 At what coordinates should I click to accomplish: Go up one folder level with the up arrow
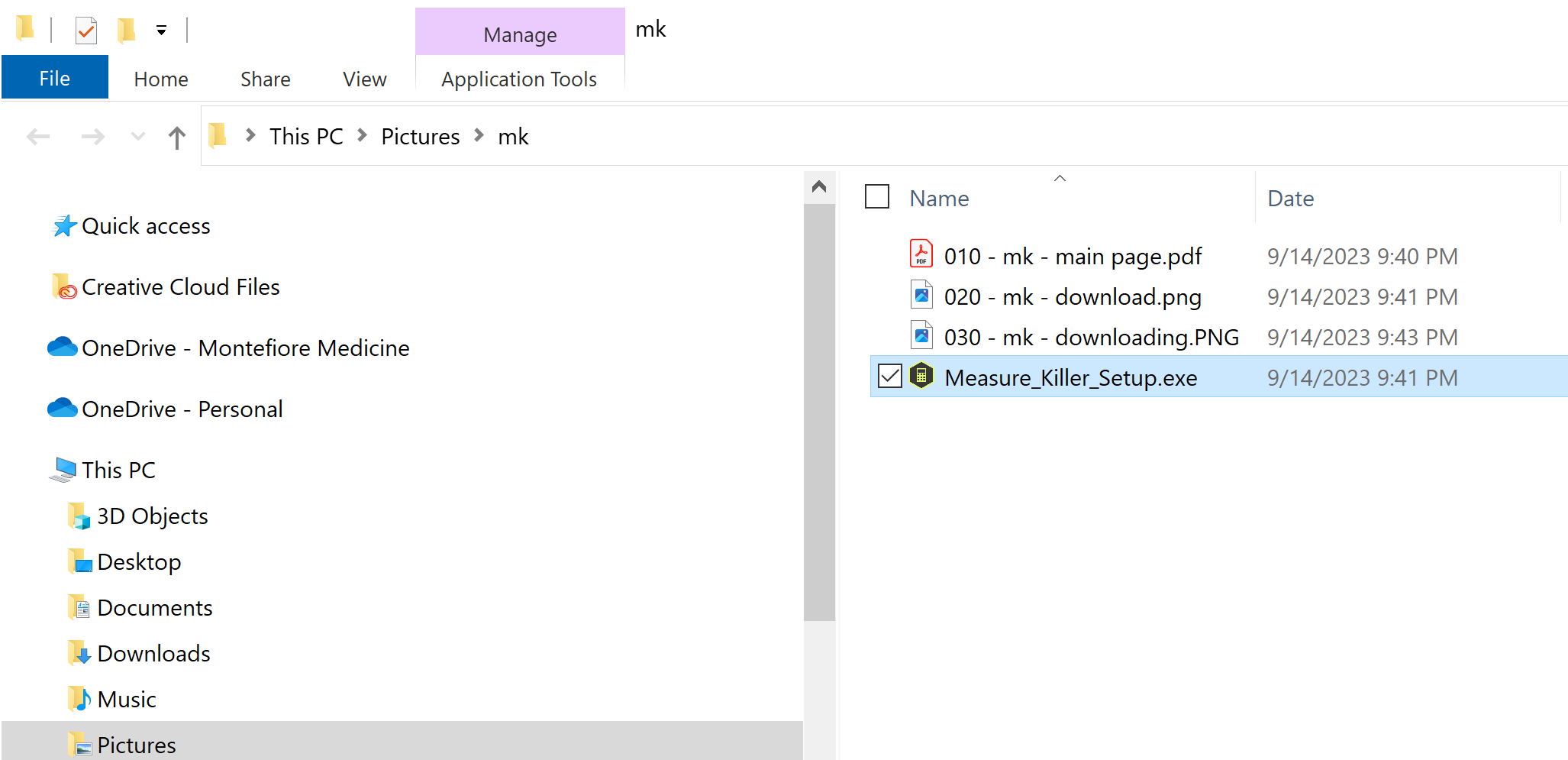click(176, 136)
